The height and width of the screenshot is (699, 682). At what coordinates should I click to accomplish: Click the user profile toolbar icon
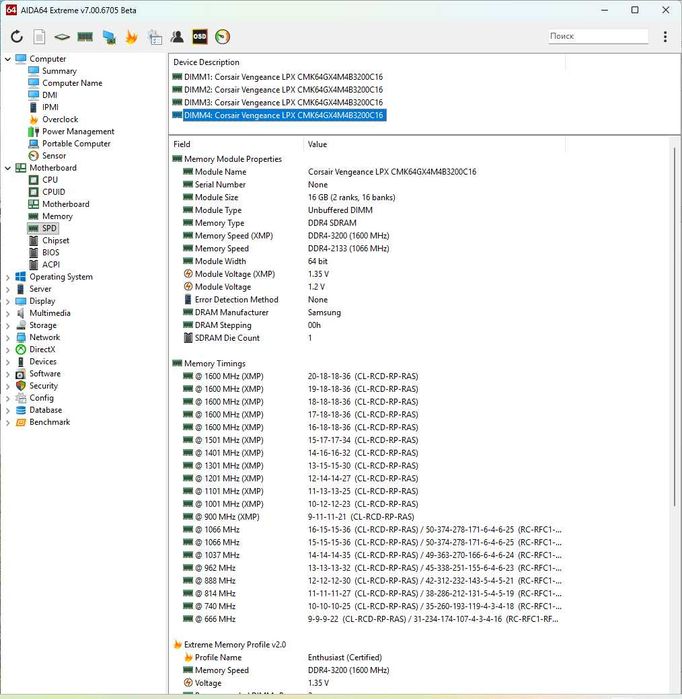point(177,37)
